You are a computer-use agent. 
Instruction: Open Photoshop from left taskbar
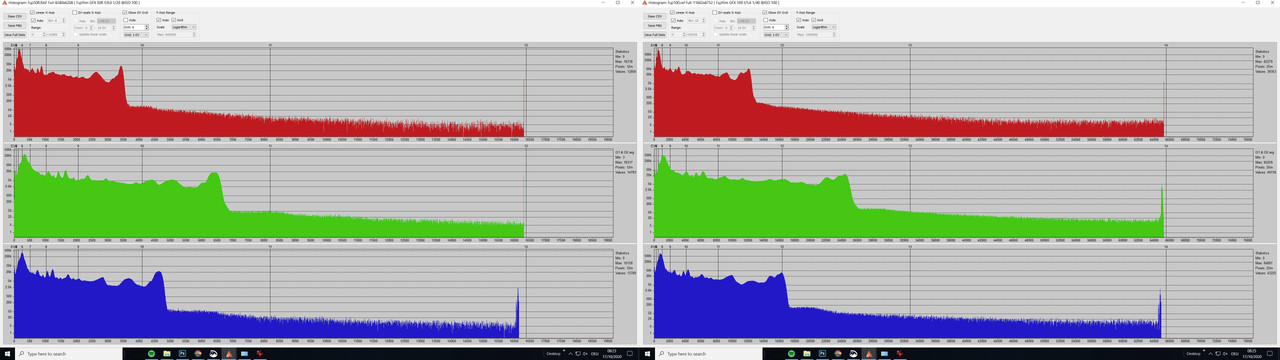pyautogui.click(x=182, y=354)
